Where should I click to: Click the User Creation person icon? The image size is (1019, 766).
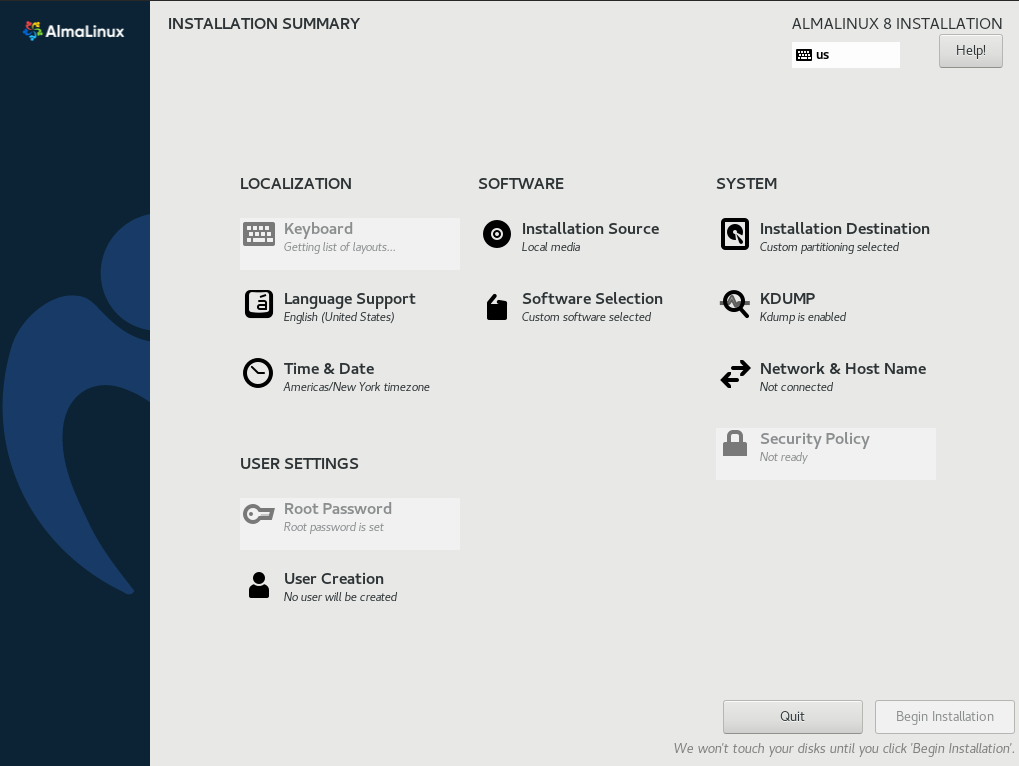tap(259, 585)
